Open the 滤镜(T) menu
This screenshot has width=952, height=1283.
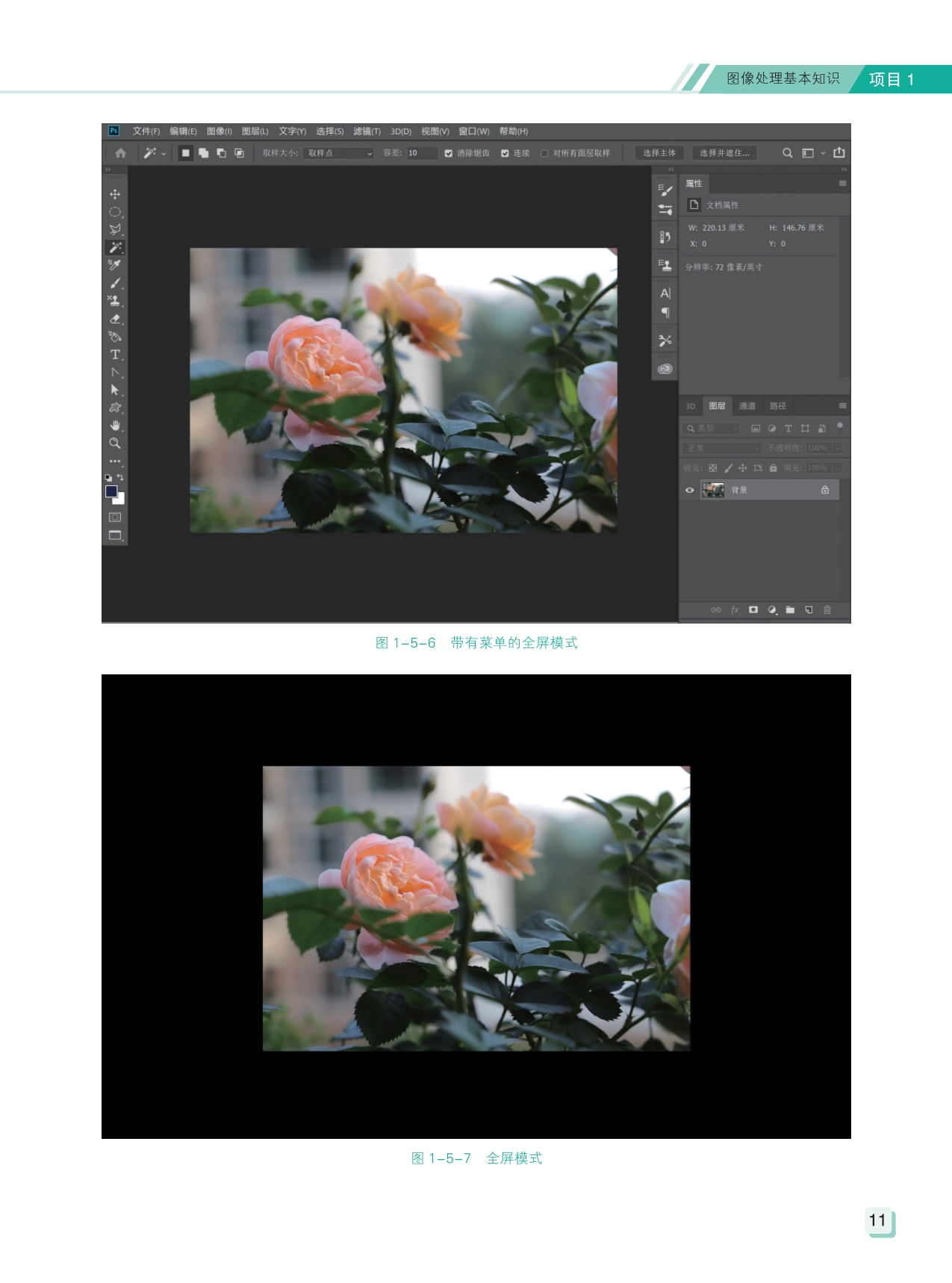(x=367, y=131)
